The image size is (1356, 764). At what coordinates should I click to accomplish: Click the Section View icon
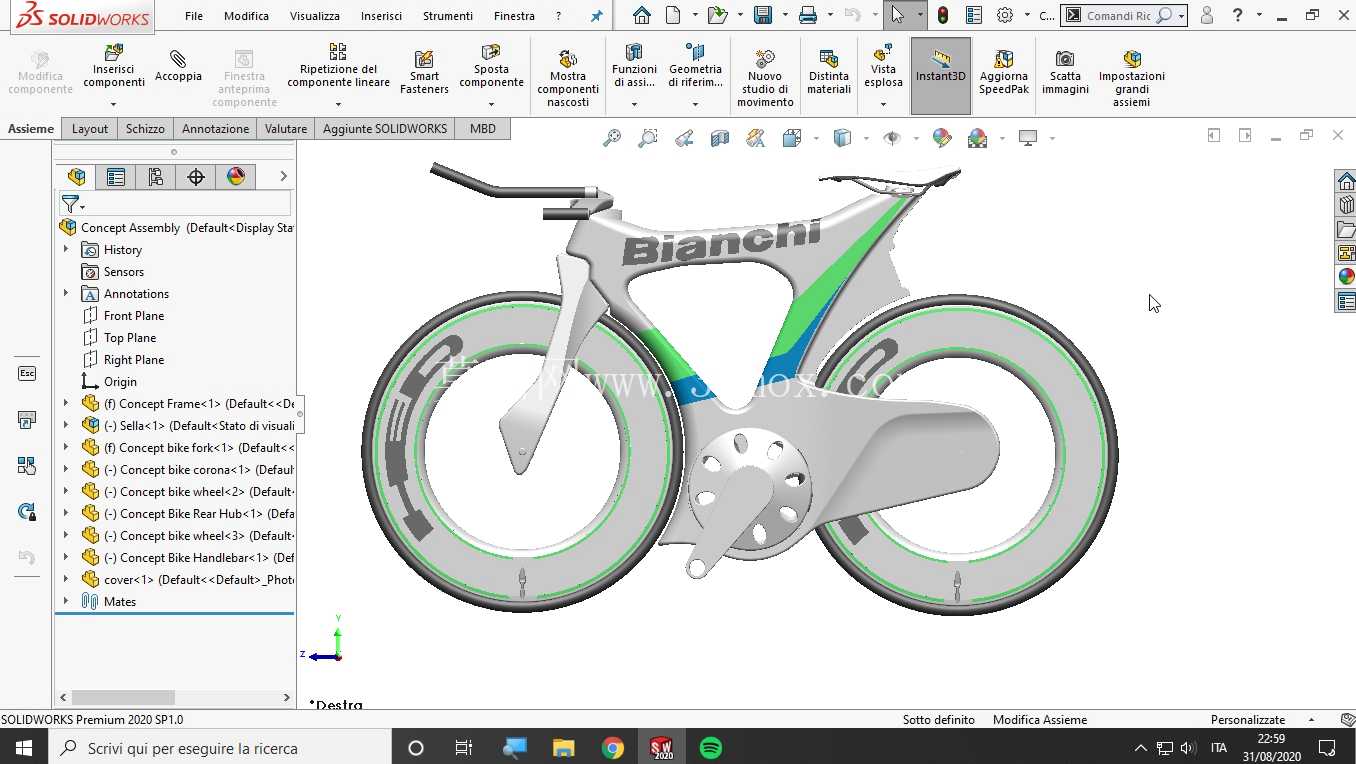click(720, 138)
